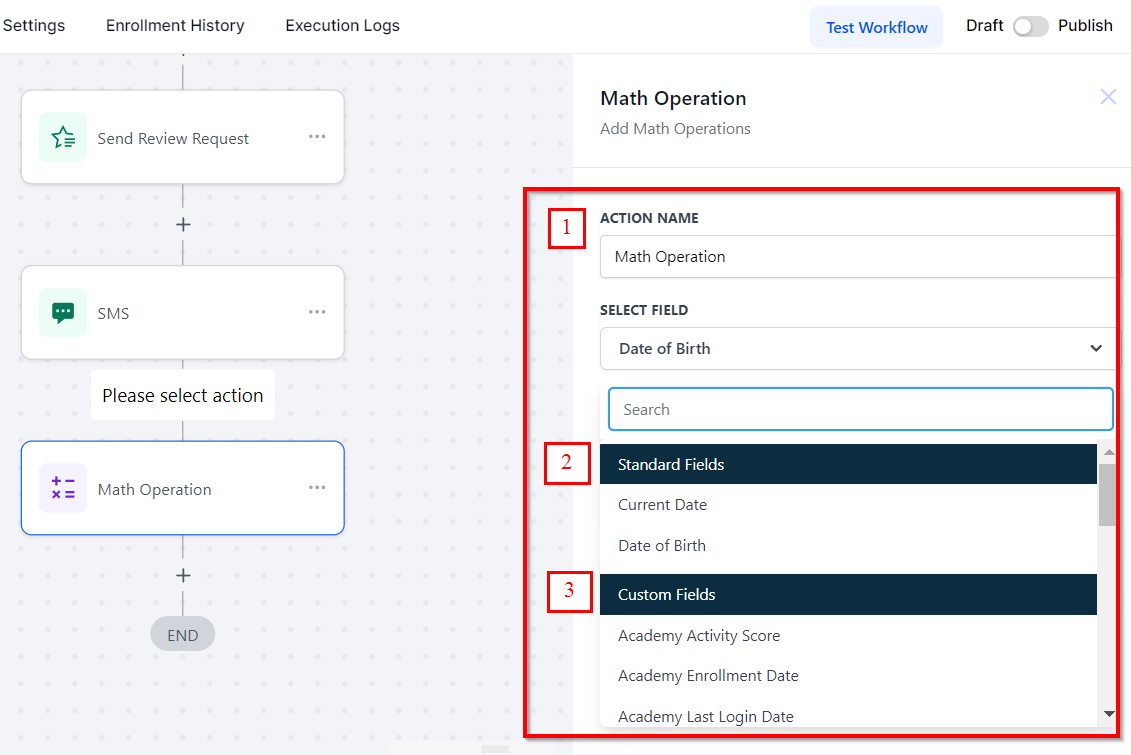Screen dimensions: 1131x755
Task: Select Current Date option
Action: tap(848, 505)
